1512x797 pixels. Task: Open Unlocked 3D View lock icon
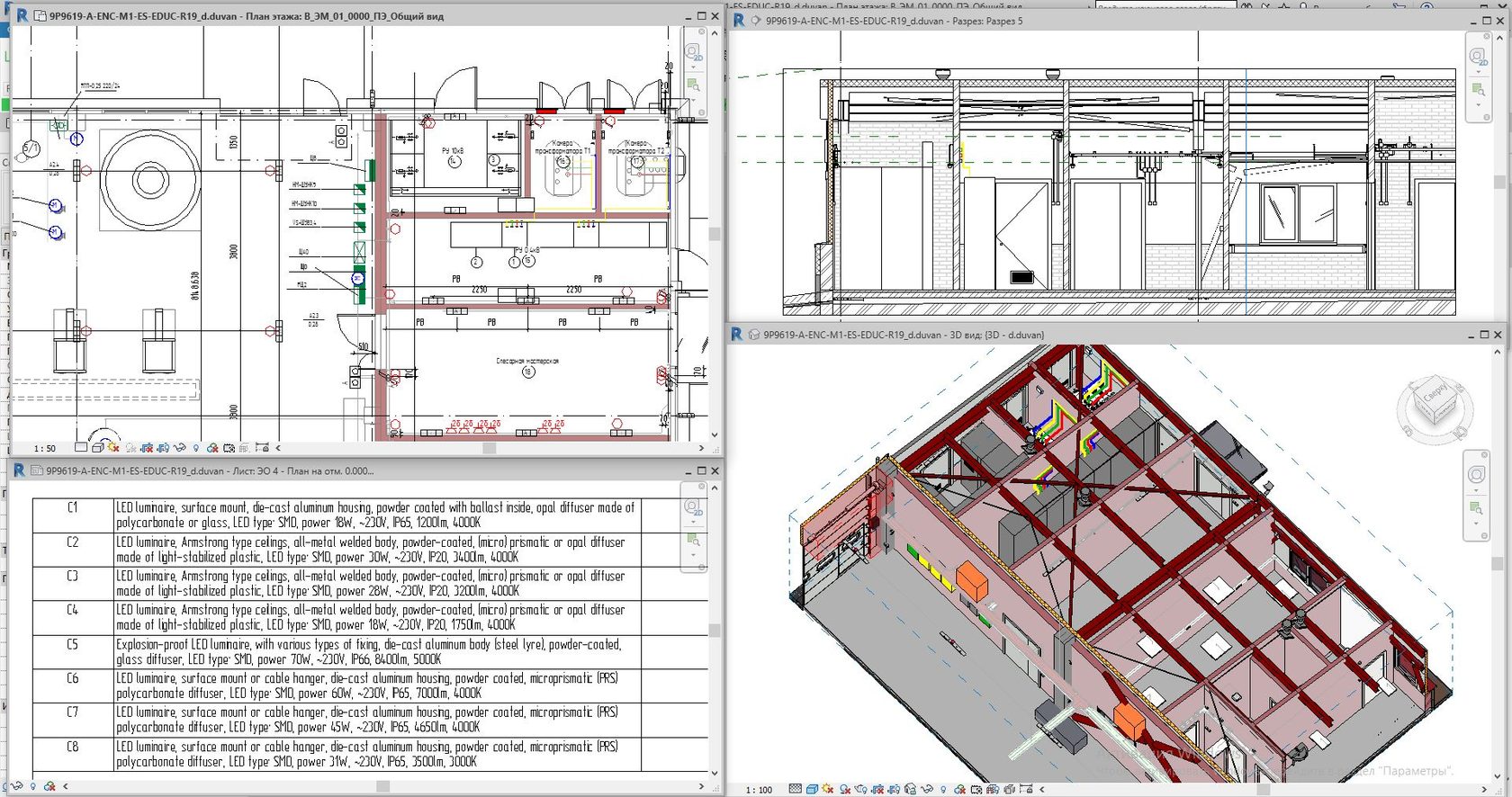click(911, 789)
